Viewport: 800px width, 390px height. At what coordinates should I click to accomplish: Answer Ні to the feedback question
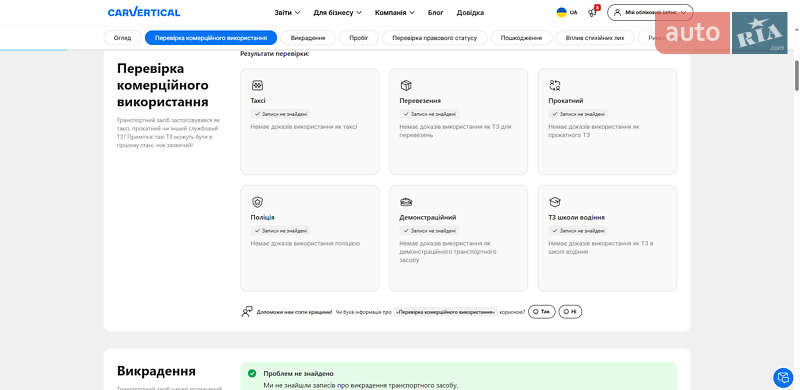point(570,311)
